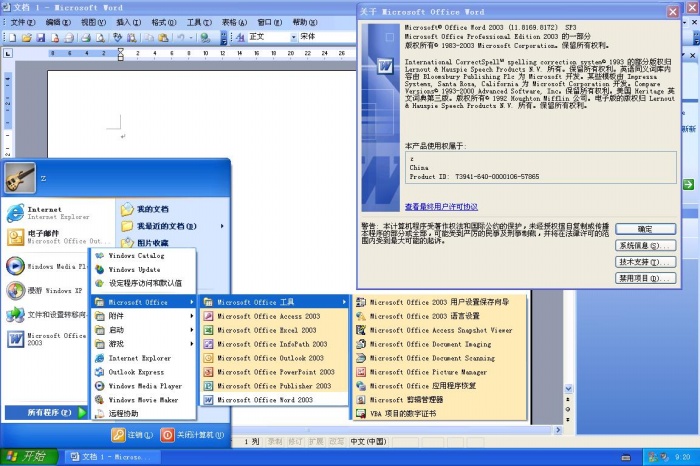Toggle 修订 track changes status bar indicator
The width and height of the screenshot is (700, 466).
click(x=295, y=441)
